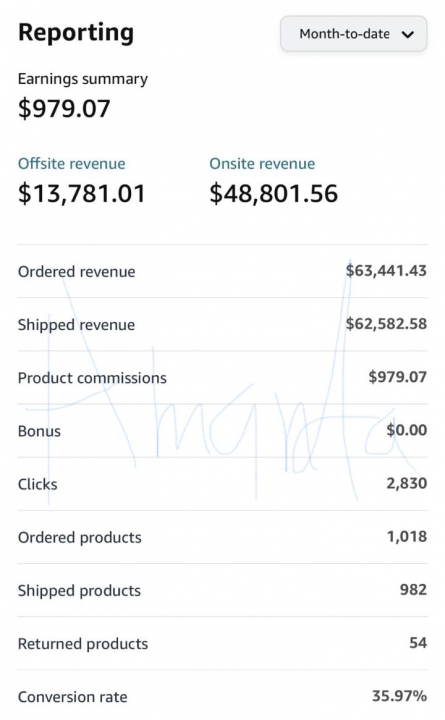Select the Ordered revenue row

pos(222,271)
